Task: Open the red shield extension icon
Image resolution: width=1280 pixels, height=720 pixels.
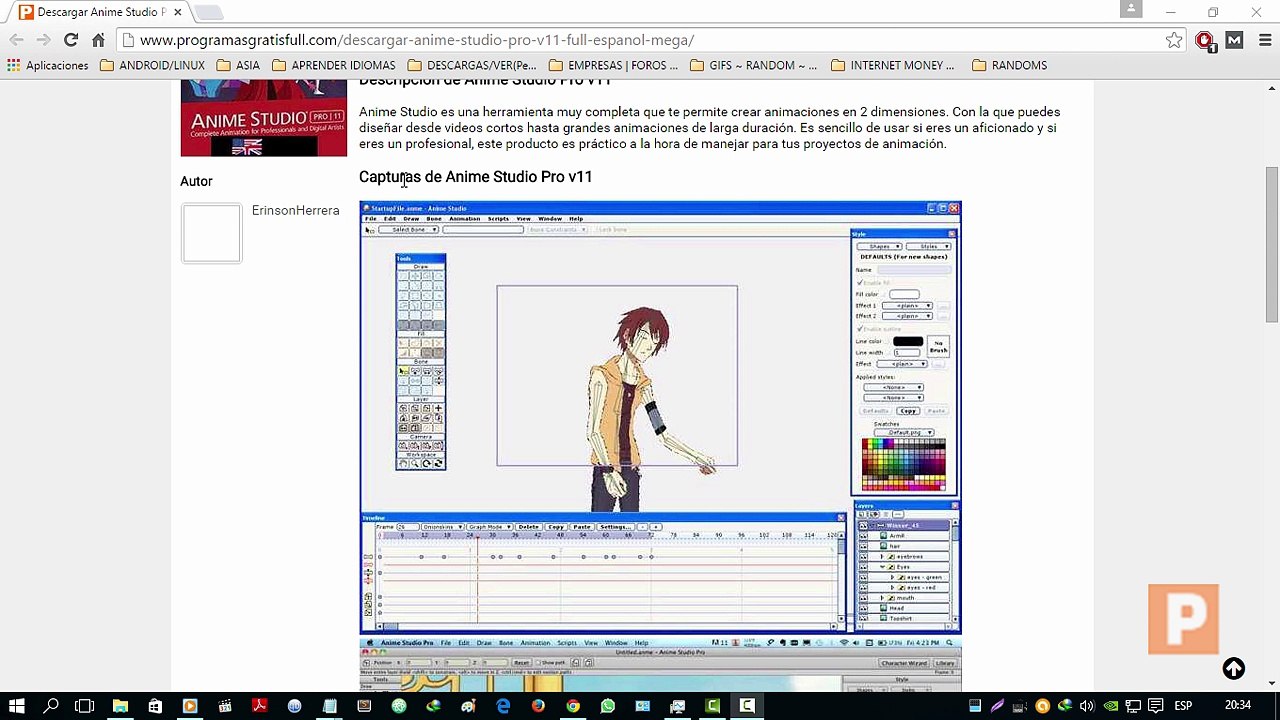Action: click(x=1205, y=40)
